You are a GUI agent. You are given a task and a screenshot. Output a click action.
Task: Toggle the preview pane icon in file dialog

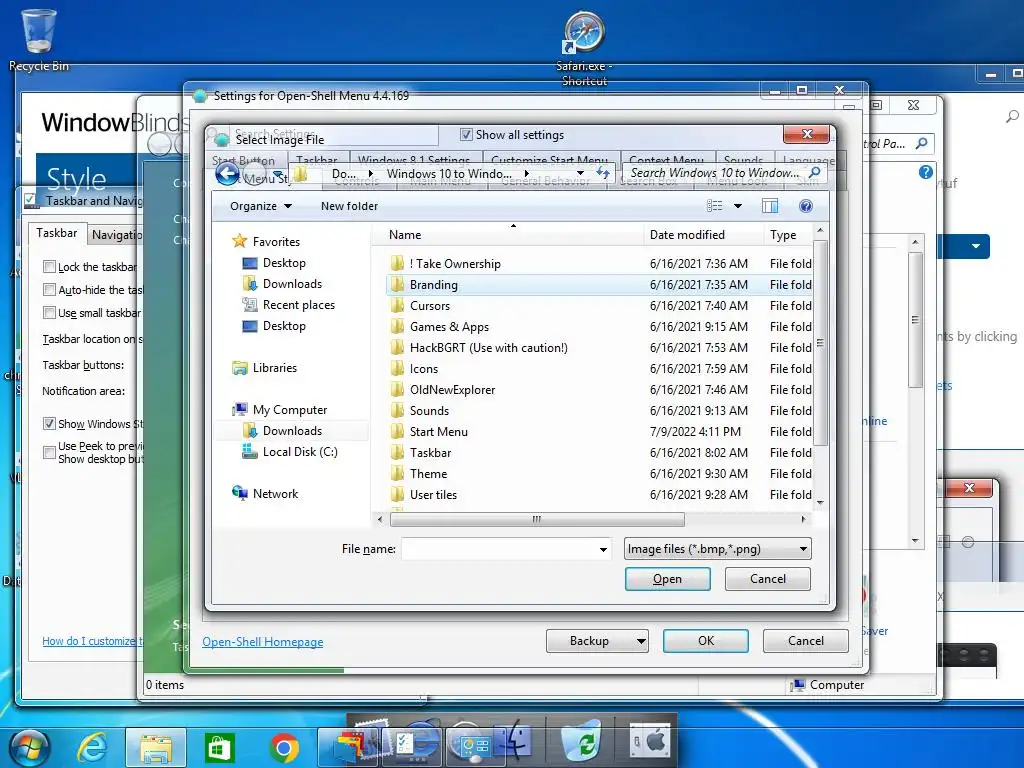click(x=770, y=206)
